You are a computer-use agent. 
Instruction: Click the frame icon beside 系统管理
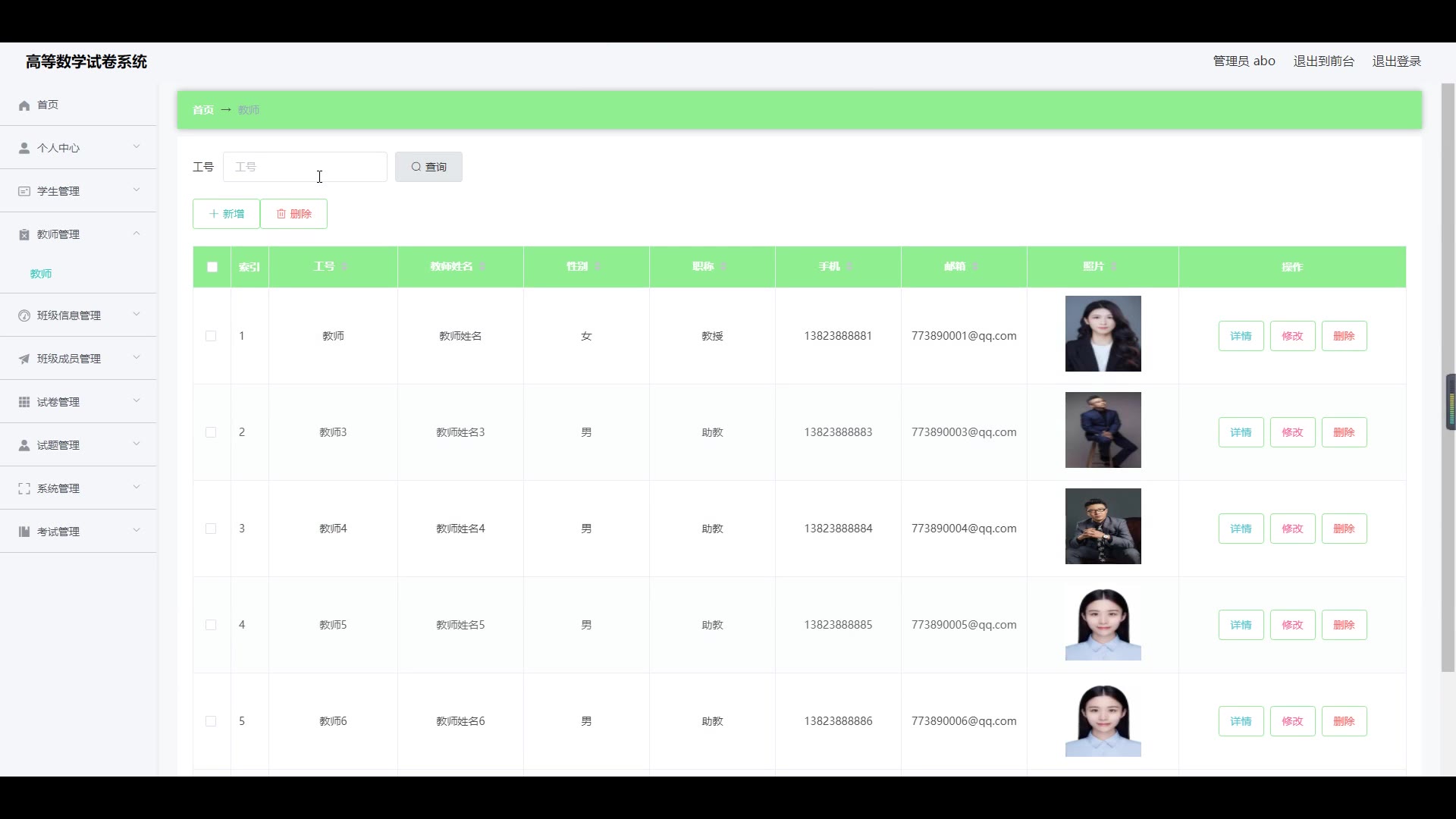click(x=24, y=489)
